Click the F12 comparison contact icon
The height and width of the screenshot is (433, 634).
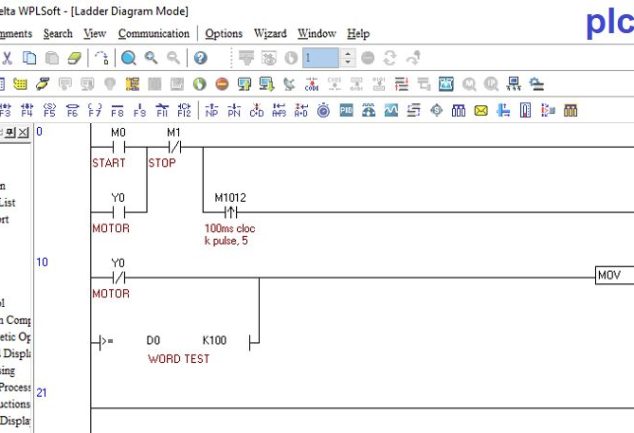184,110
